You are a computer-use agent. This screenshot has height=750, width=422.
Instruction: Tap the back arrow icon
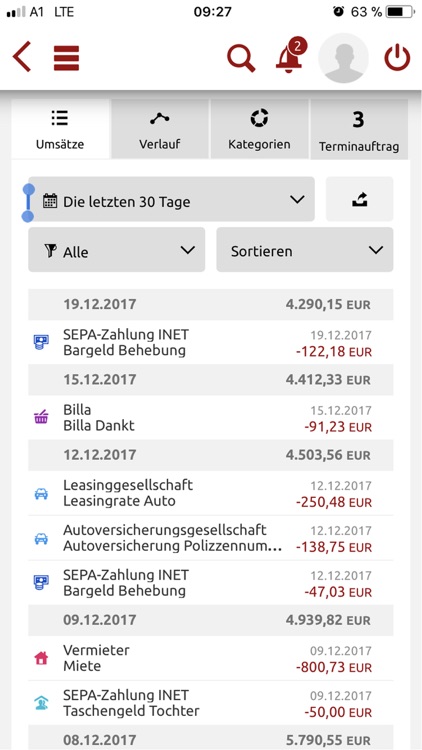click(x=22, y=57)
